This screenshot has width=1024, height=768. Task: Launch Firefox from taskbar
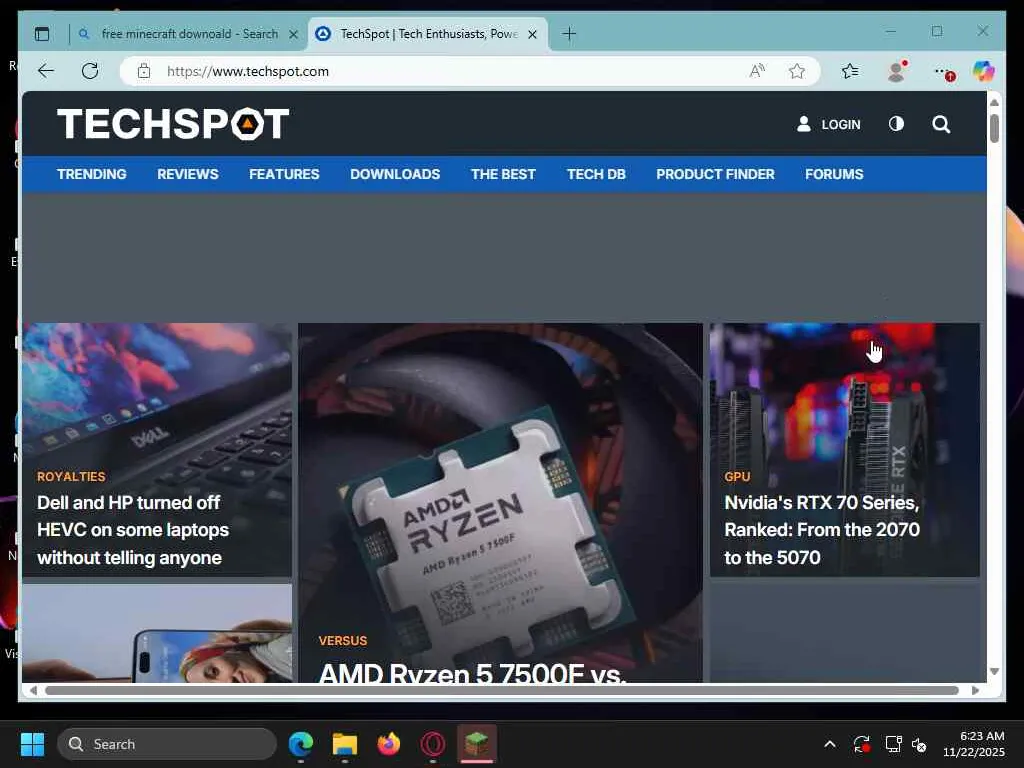tap(389, 744)
